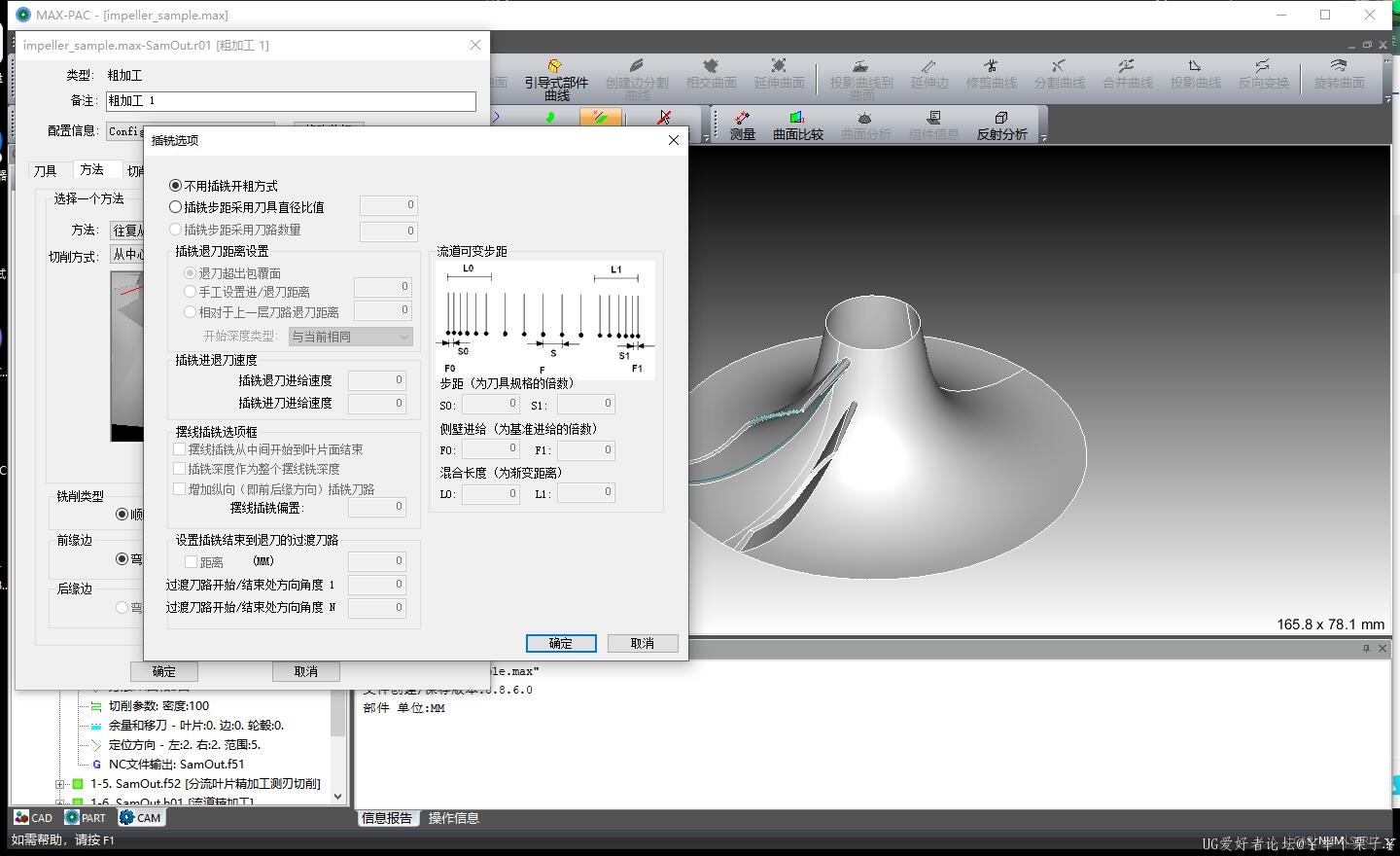The height and width of the screenshot is (856, 1400).
Task: Click the 投影曲线 ribbon icon
Action: click(x=1195, y=74)
